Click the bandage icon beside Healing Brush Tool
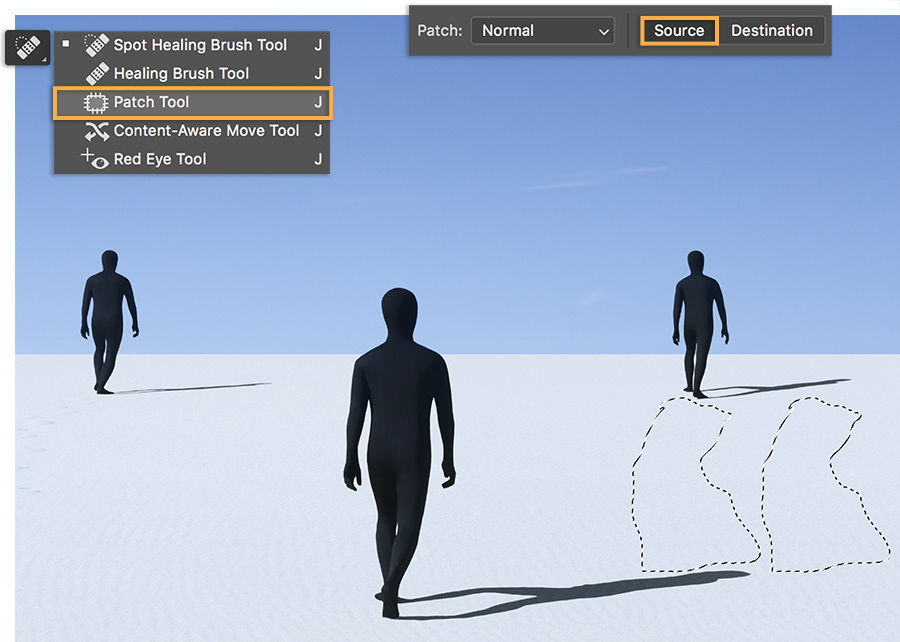900x642 pixels. 95,72
